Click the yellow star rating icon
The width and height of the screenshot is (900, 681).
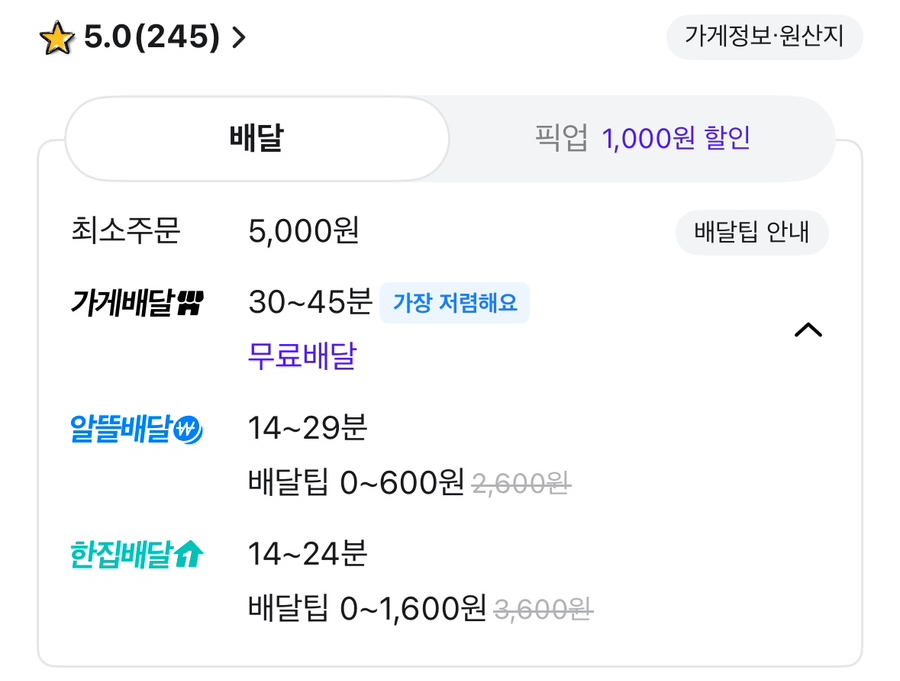click(58, 39)
